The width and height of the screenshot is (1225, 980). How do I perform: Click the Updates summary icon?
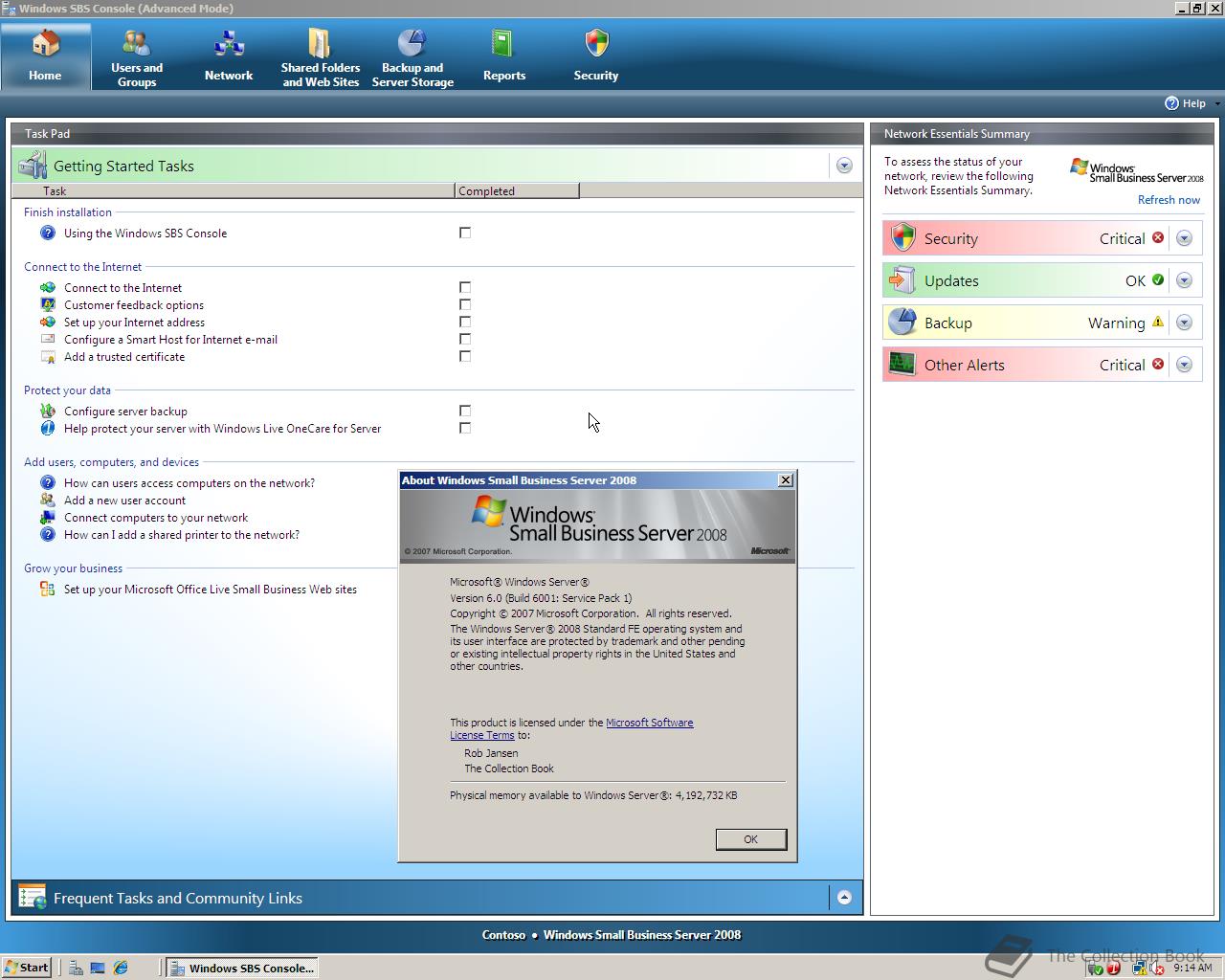point(902,280)
